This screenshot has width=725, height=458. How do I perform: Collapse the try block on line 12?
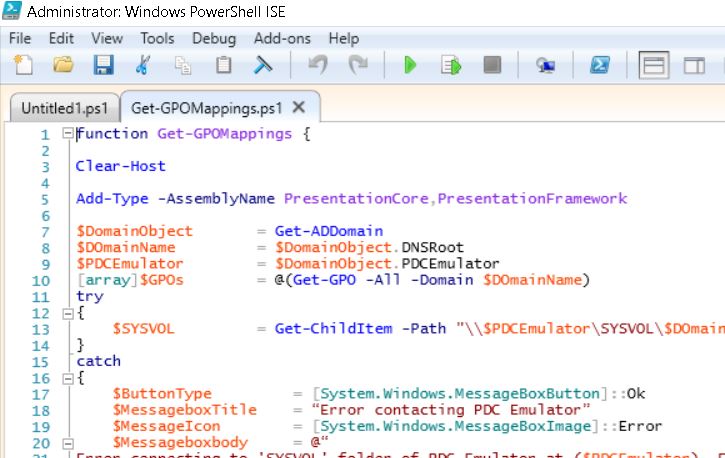(x=68, y=314)
